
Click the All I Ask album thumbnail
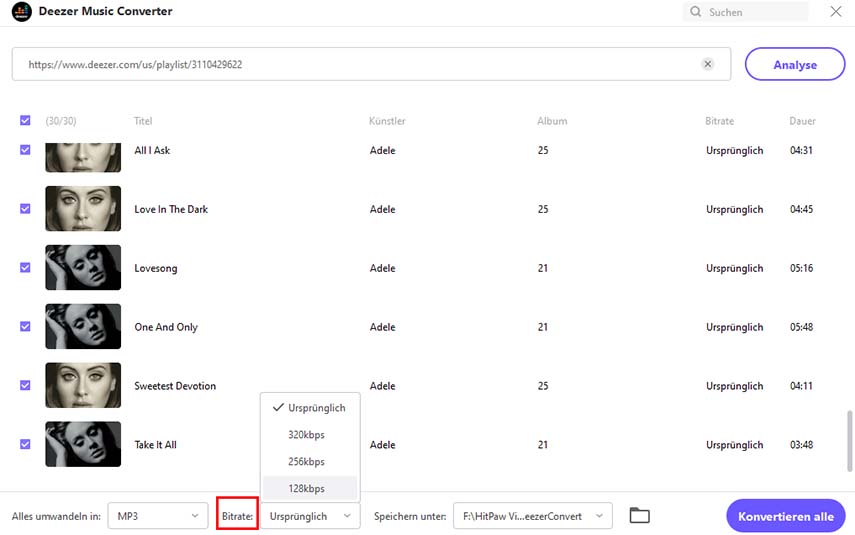pos(83,158)
